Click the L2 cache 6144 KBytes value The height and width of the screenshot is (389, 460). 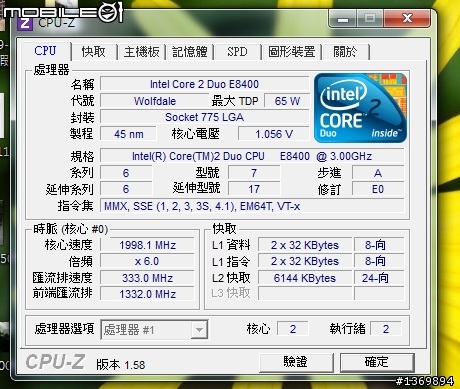click(x=305, y=278)
